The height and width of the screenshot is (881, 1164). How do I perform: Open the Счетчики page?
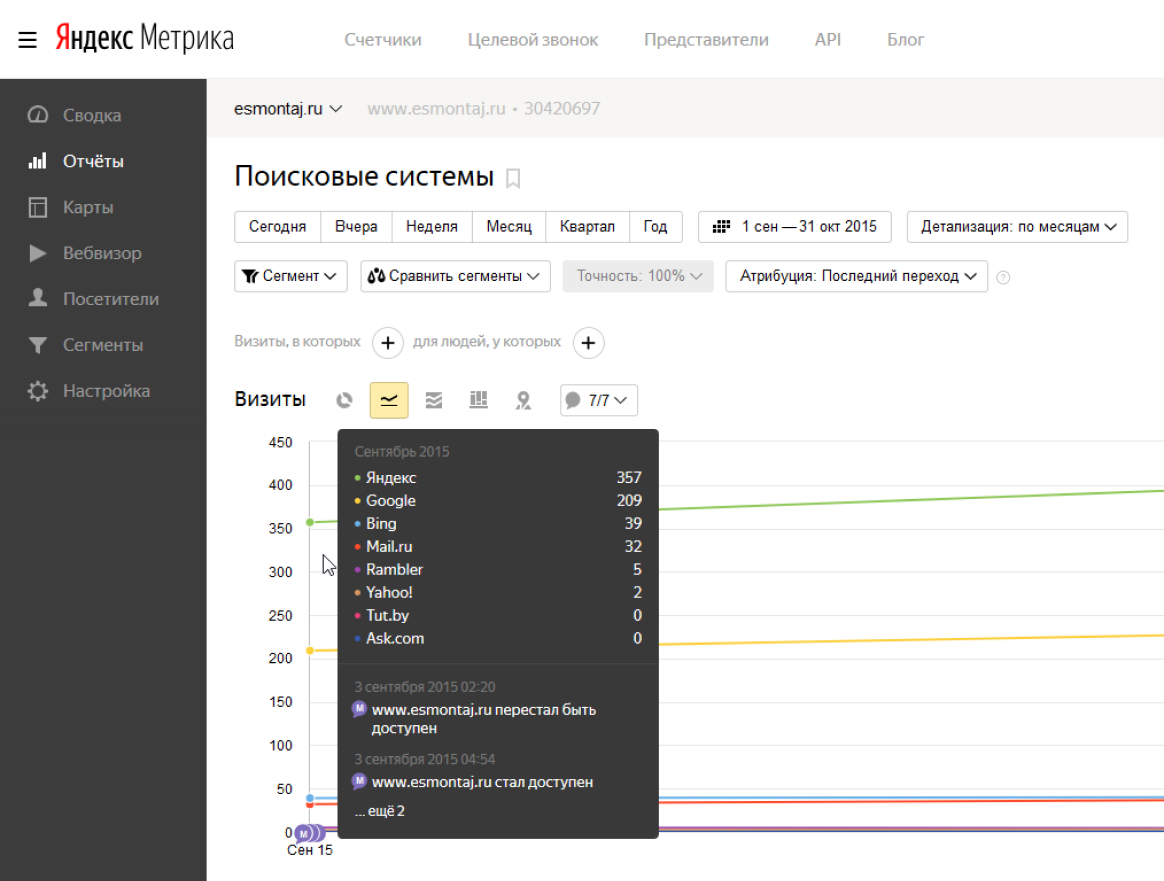point(383,40)
